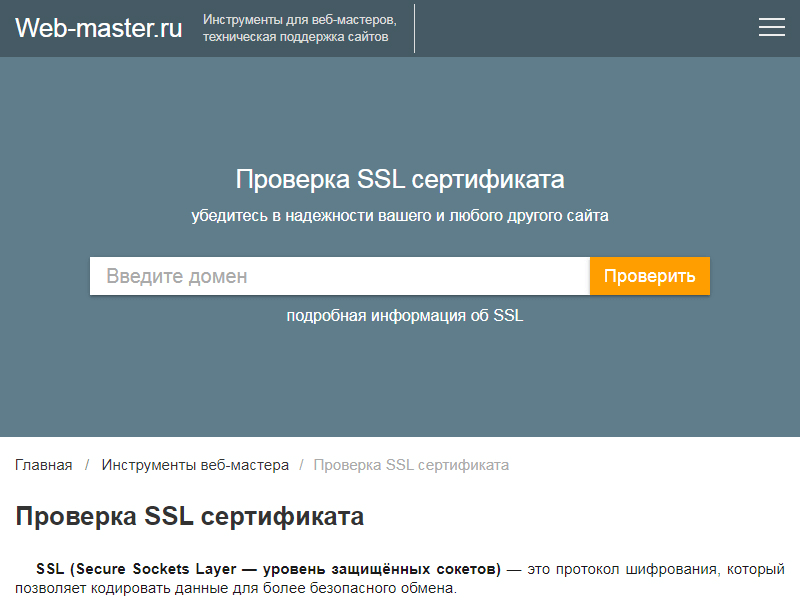The width and height of the screenshot is (800, 600).
Task: Select the bold SSL definition text
Action: pyautogui.click(x=268, y=566)
